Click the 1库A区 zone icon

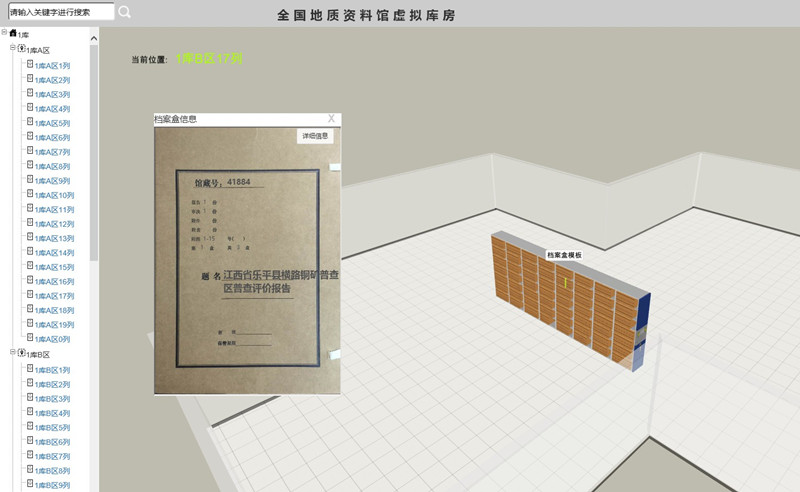21,49
